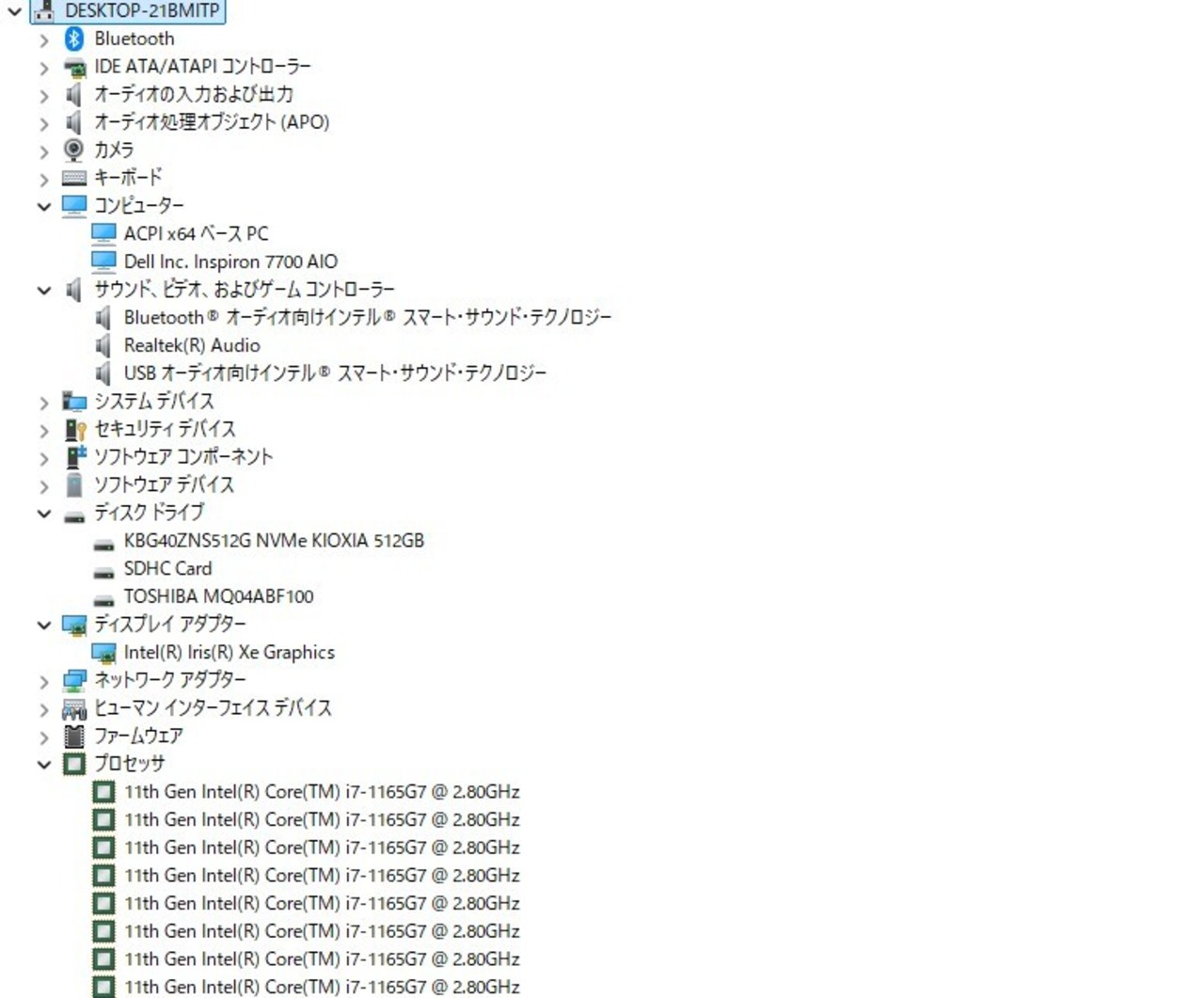Select the システム デバイス folder icon
Viewport: 1204px width, 998px height.
(x=74, y=402)
